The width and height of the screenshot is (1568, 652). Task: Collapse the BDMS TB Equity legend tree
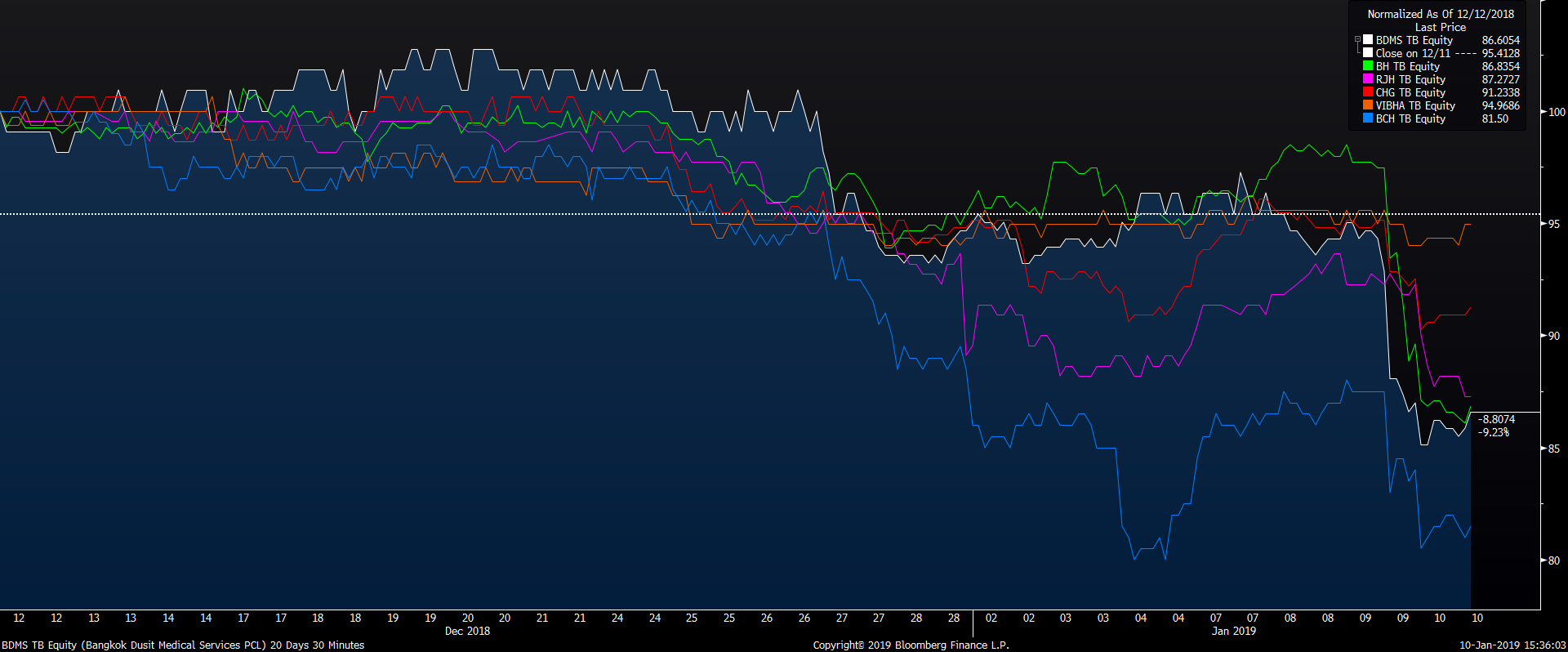point(1357,39)
